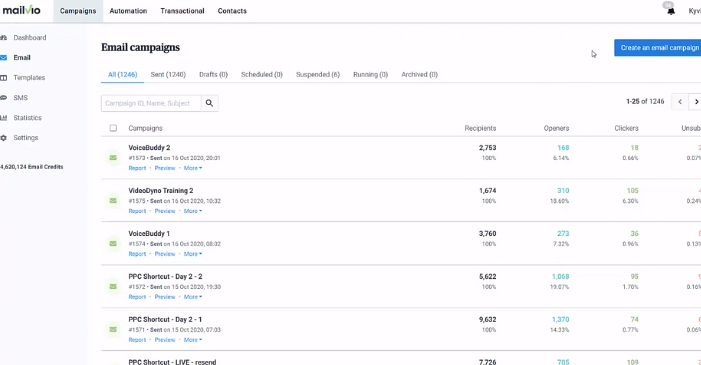Click the VideoDyno Training 2 envelope icon
The height and width of the screenshot is (365, 701).
[x=113, y=200]
